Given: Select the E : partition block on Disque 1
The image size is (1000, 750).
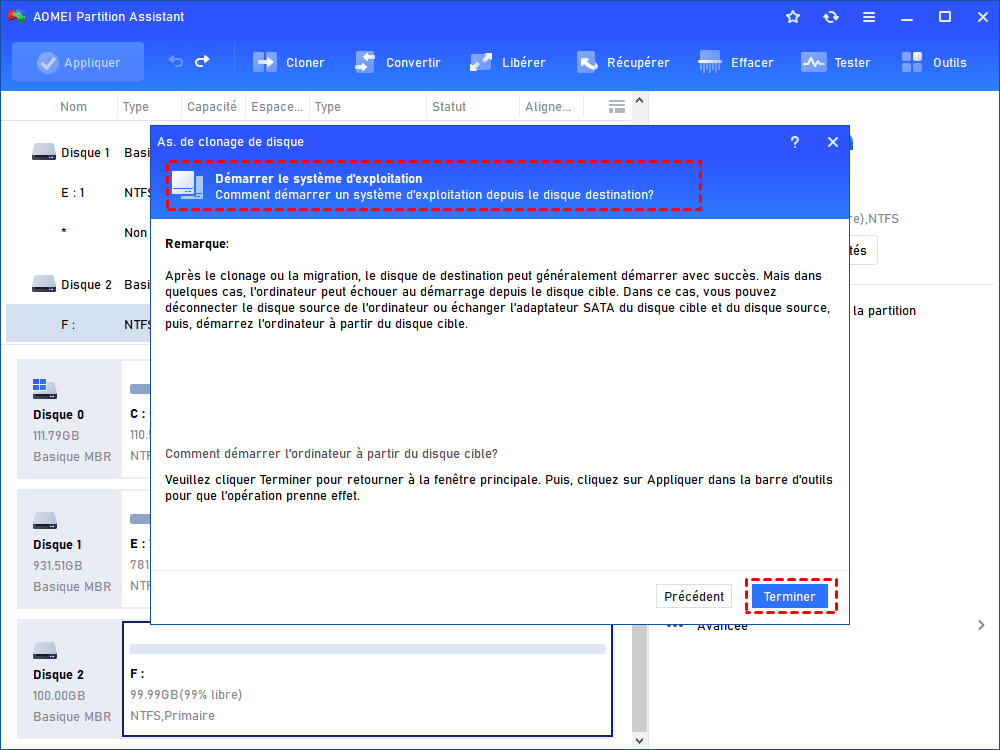Looking at the screenshot, I should 137,549.
